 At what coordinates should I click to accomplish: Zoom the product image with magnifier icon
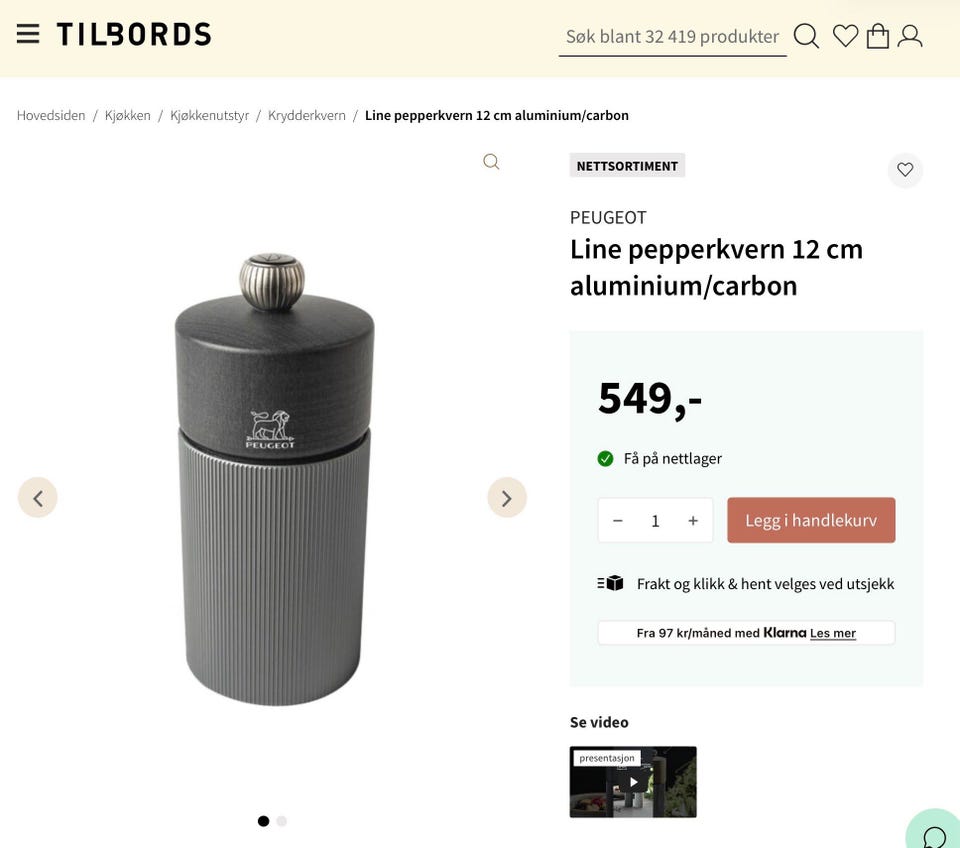click(x=490, y=161)
